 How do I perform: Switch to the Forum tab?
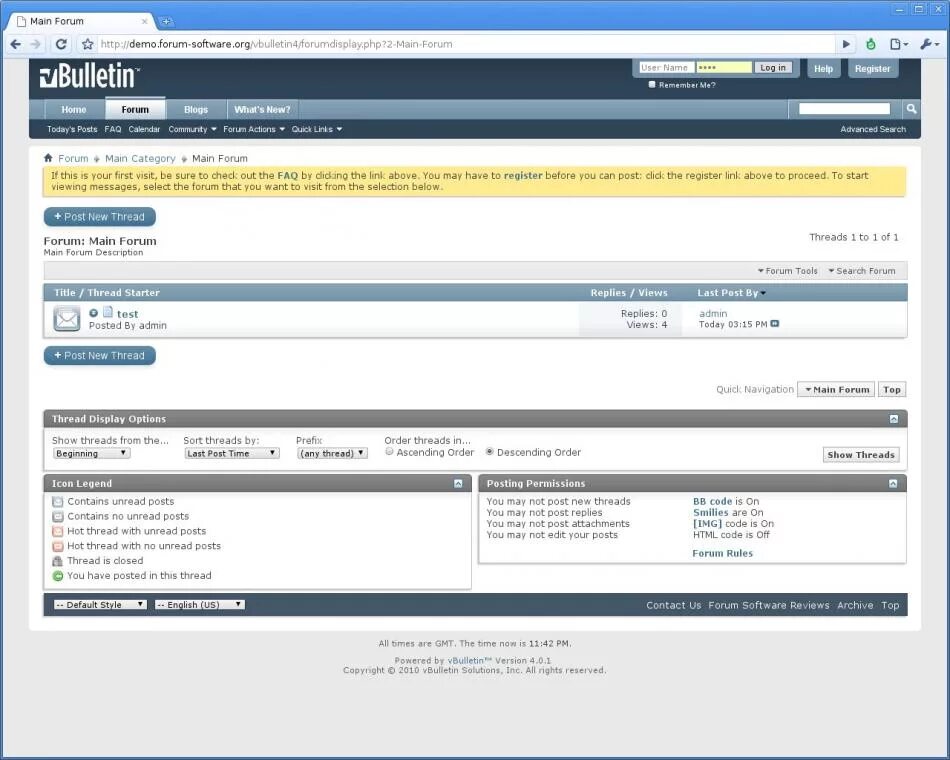pyautogui.click(x=135, y=109)
